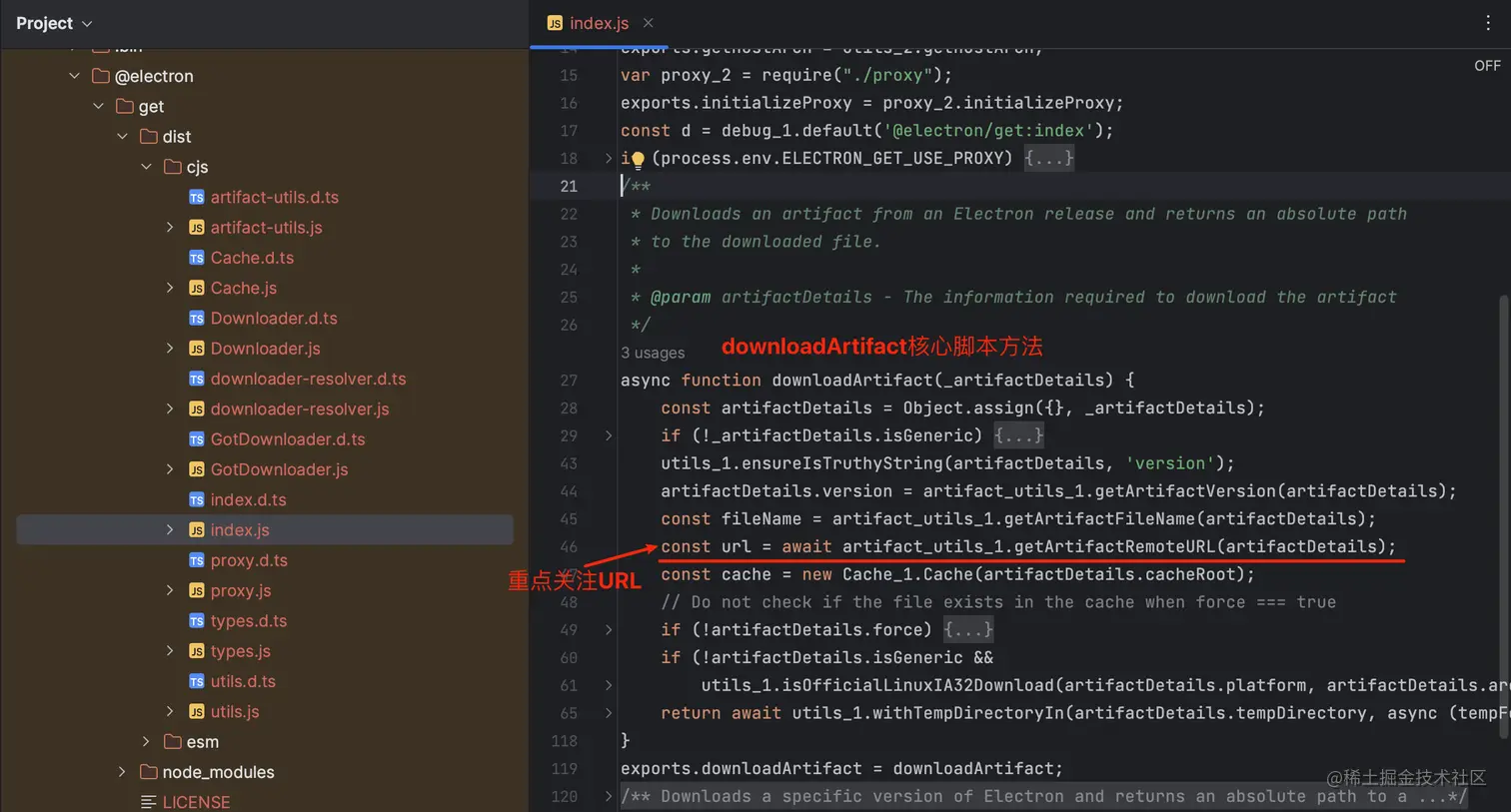
Task: Click the TS icon next to Cache.d.ts
Action: click(x=198, y=257)
